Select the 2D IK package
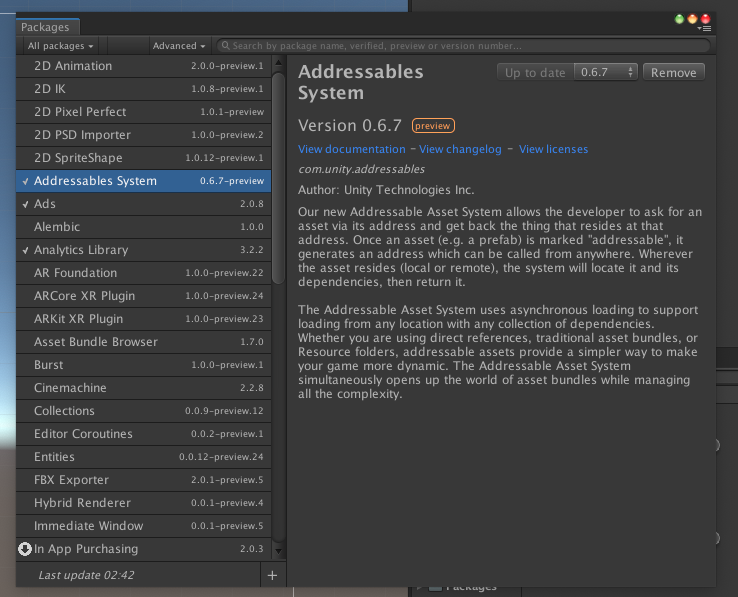 (x=144, y=89)
